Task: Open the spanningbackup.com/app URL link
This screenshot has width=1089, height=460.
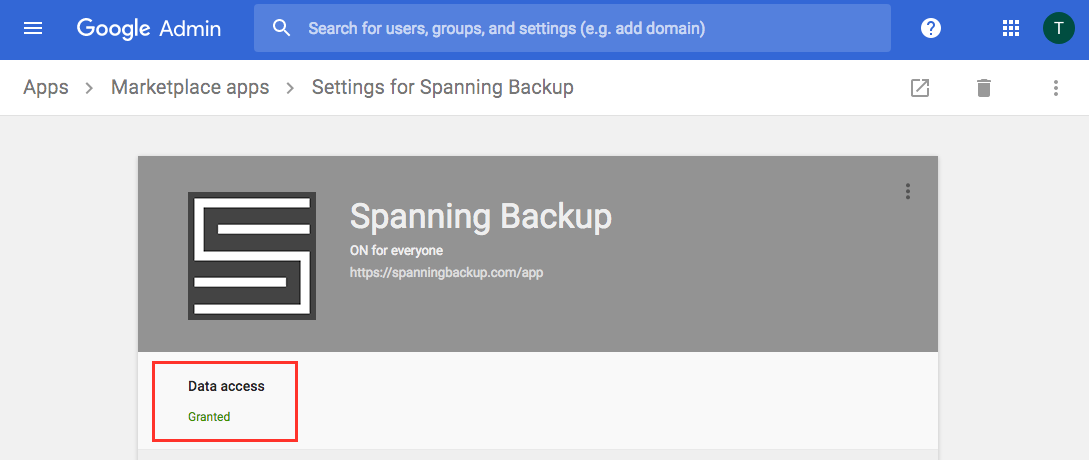Action: tap(447, 273)
